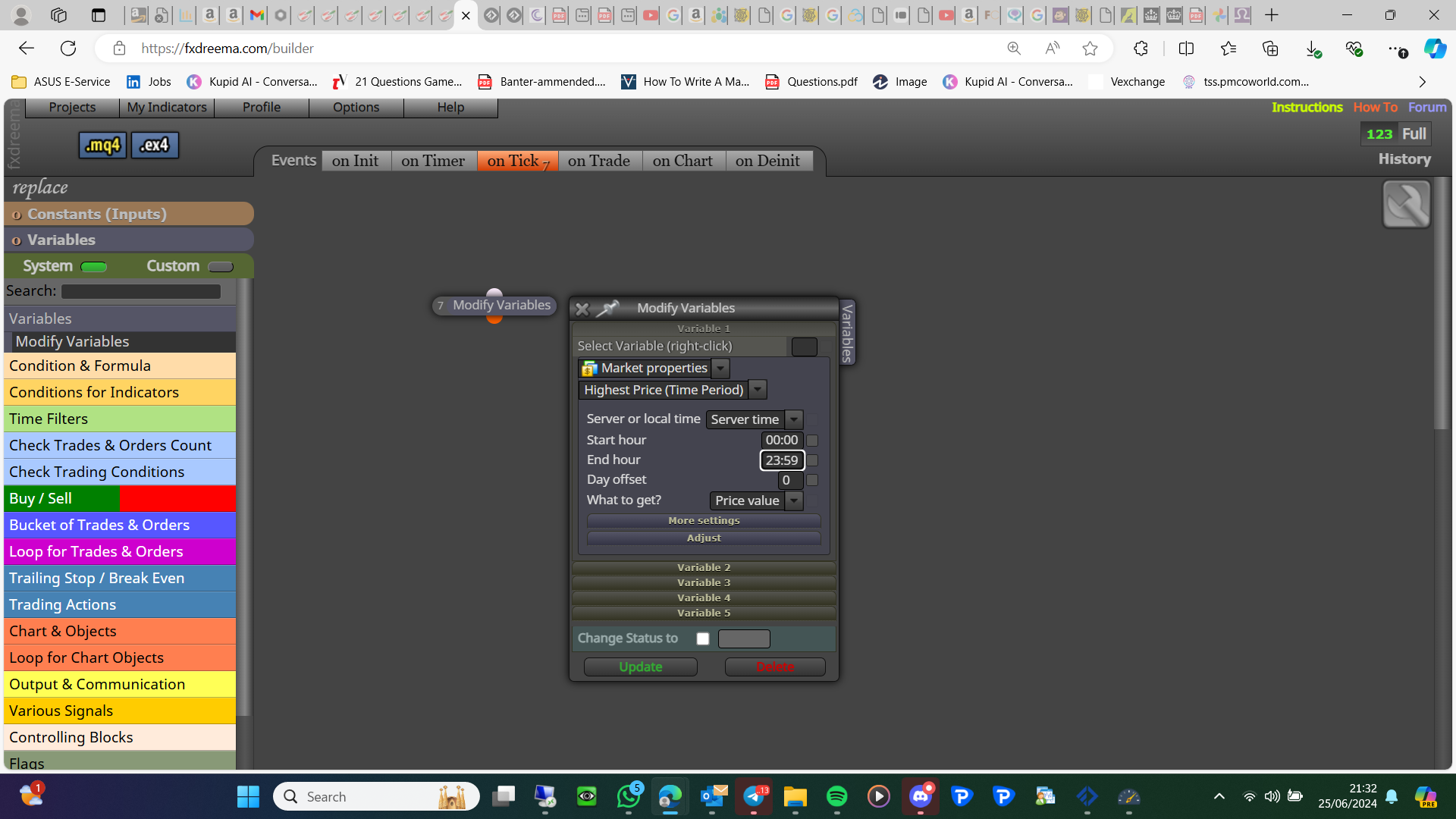
Task: Open Discord from the taskbar
Action: pos(921,796)
